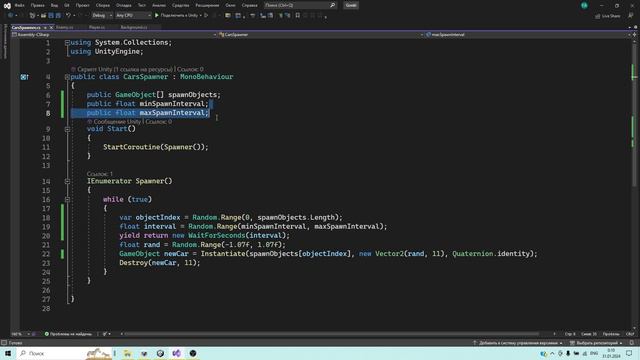
Task: Click the Start Without Debugging outline play icon
Action: [x=206, y=15]
